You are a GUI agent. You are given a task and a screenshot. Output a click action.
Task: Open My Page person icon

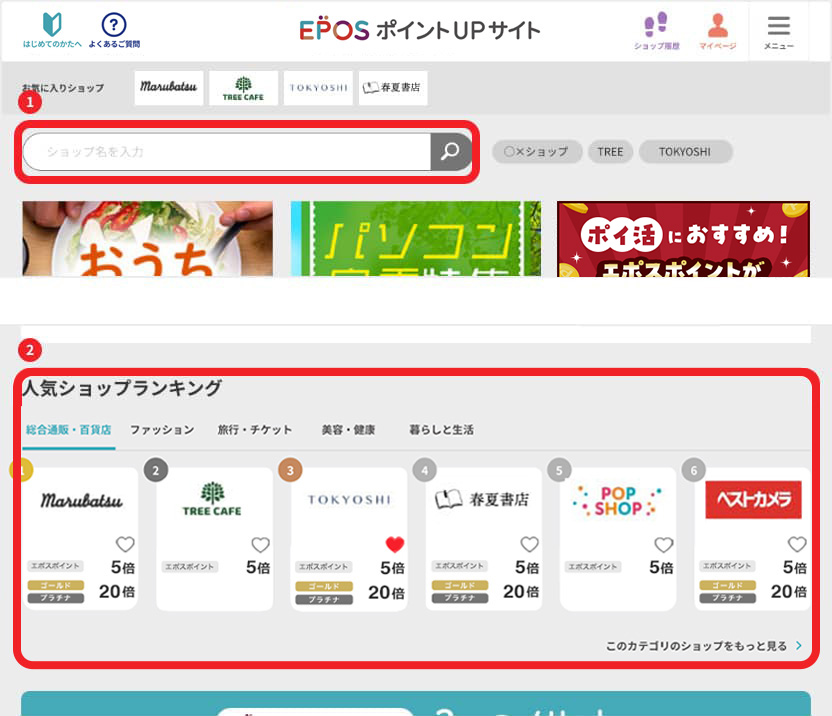(x=717, y=25)
